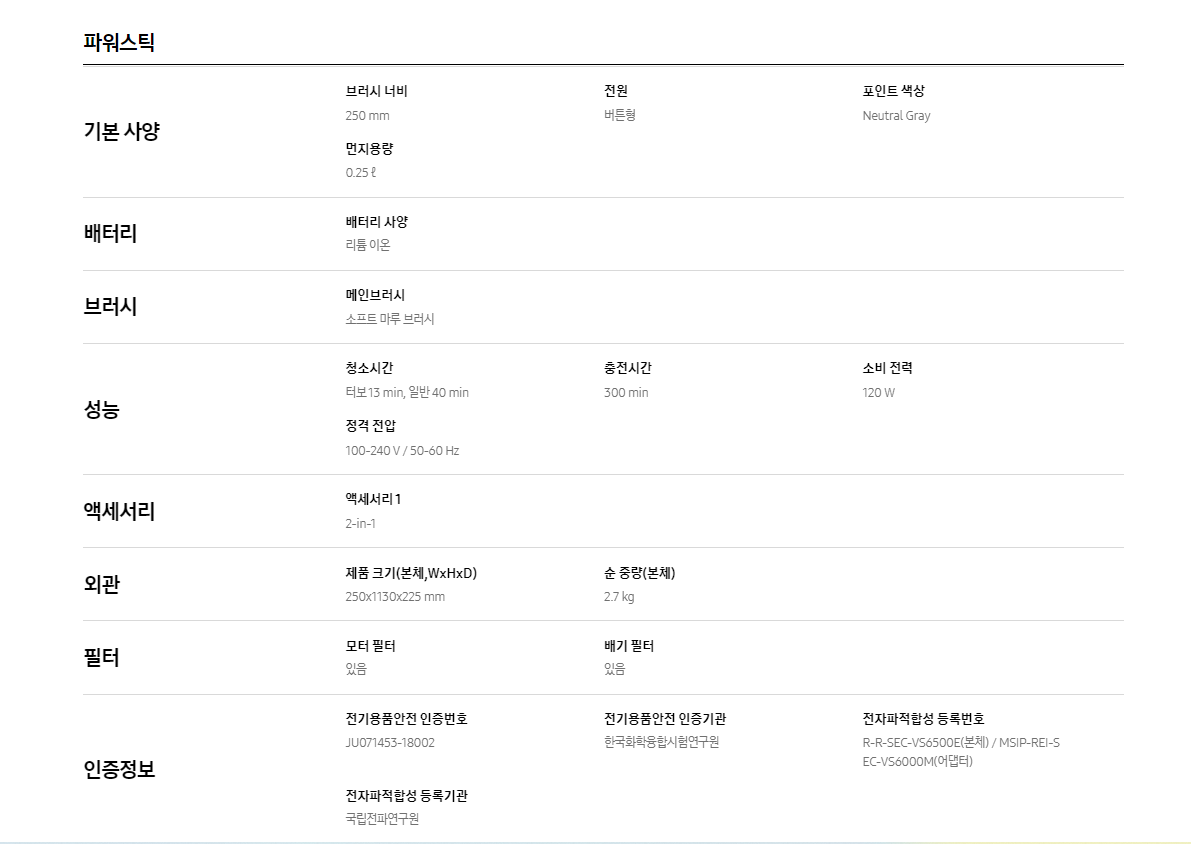
Task: Select 터보 13 min, 일반 40 min value
Action: click(x=407, y=393)
